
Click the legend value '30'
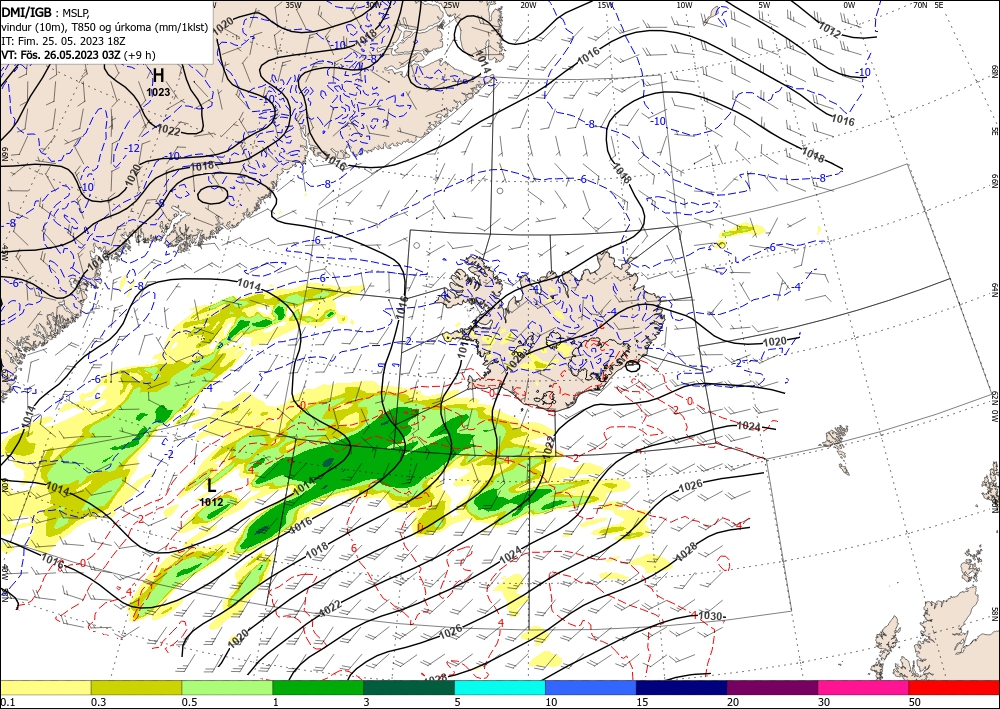824,702
